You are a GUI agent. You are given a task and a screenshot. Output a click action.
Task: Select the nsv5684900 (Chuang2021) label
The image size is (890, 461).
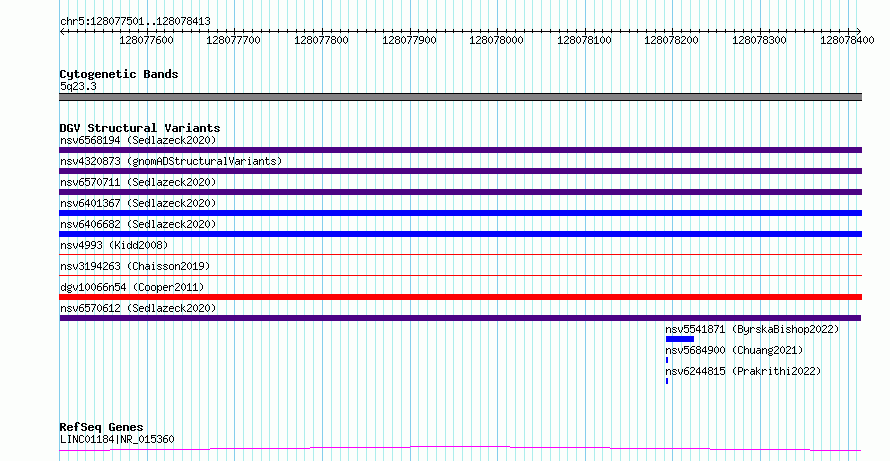tap(734, 350)
